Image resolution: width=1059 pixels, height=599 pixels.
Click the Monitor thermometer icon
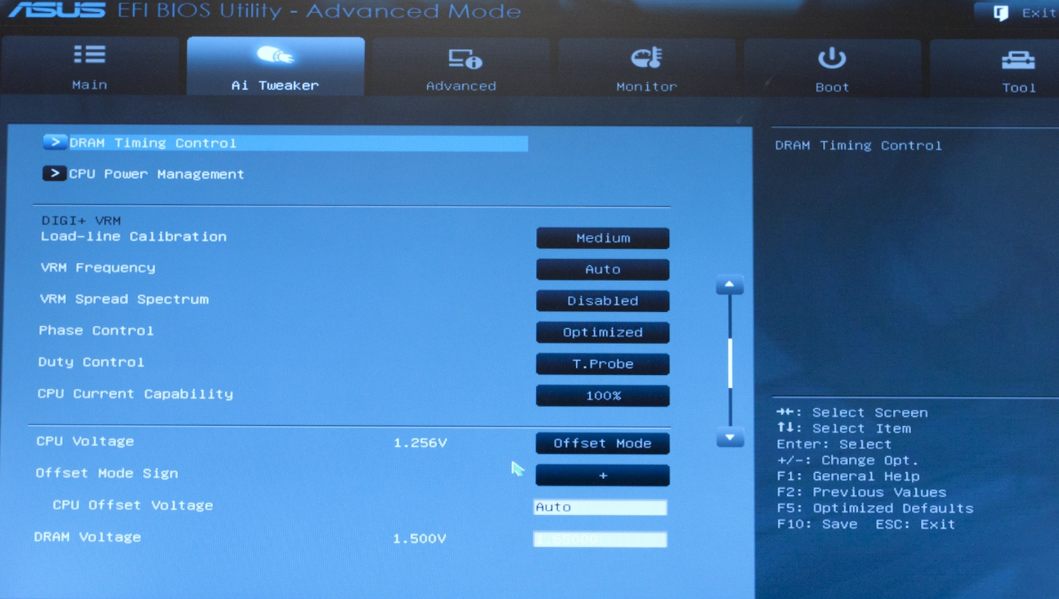click(x=646, y=57)
